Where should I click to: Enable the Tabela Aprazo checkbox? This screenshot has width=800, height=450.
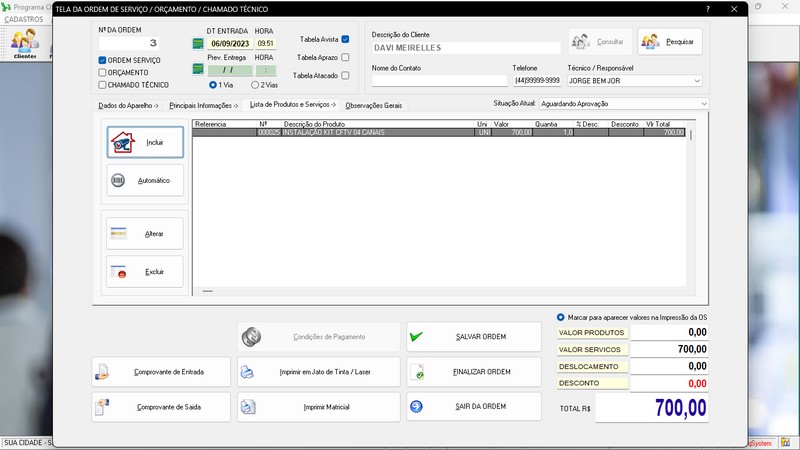(x=345, y=57)
